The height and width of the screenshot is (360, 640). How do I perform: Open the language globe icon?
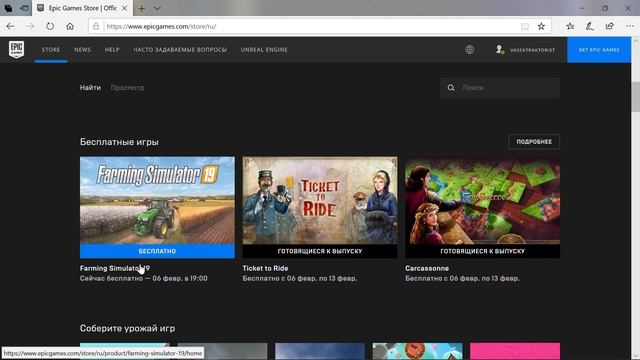pos(469,50)
